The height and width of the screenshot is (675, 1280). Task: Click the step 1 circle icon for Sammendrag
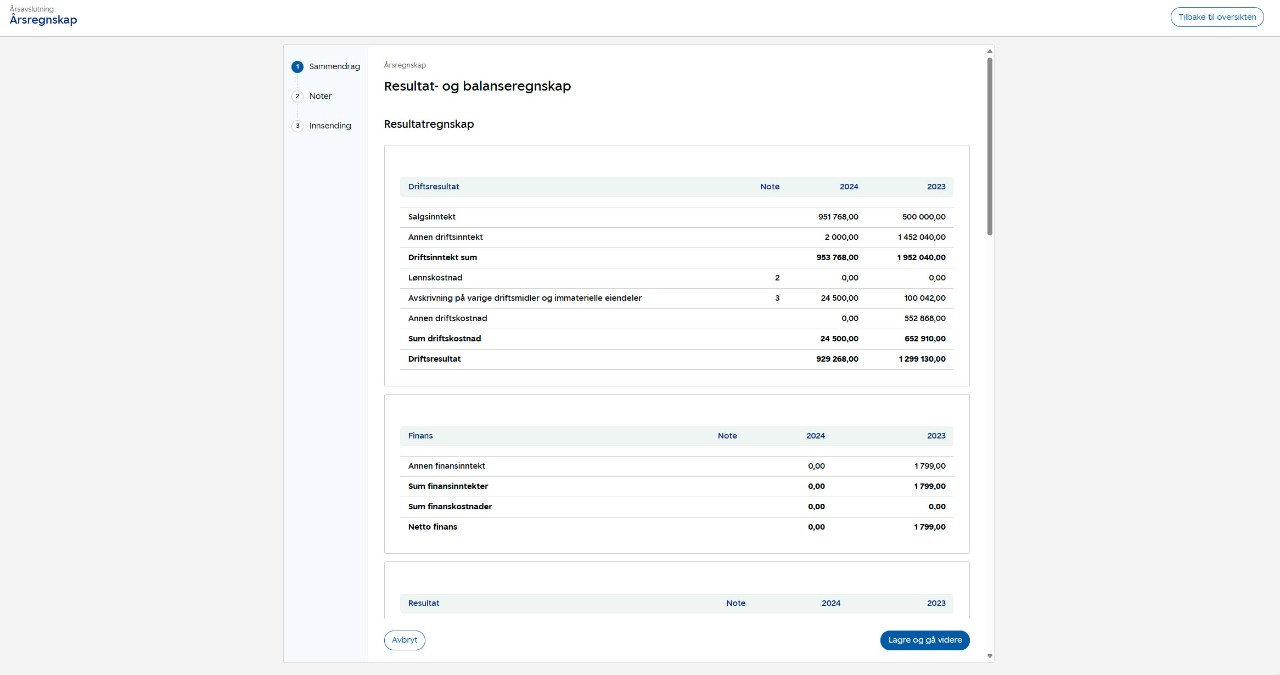(297, 67)
